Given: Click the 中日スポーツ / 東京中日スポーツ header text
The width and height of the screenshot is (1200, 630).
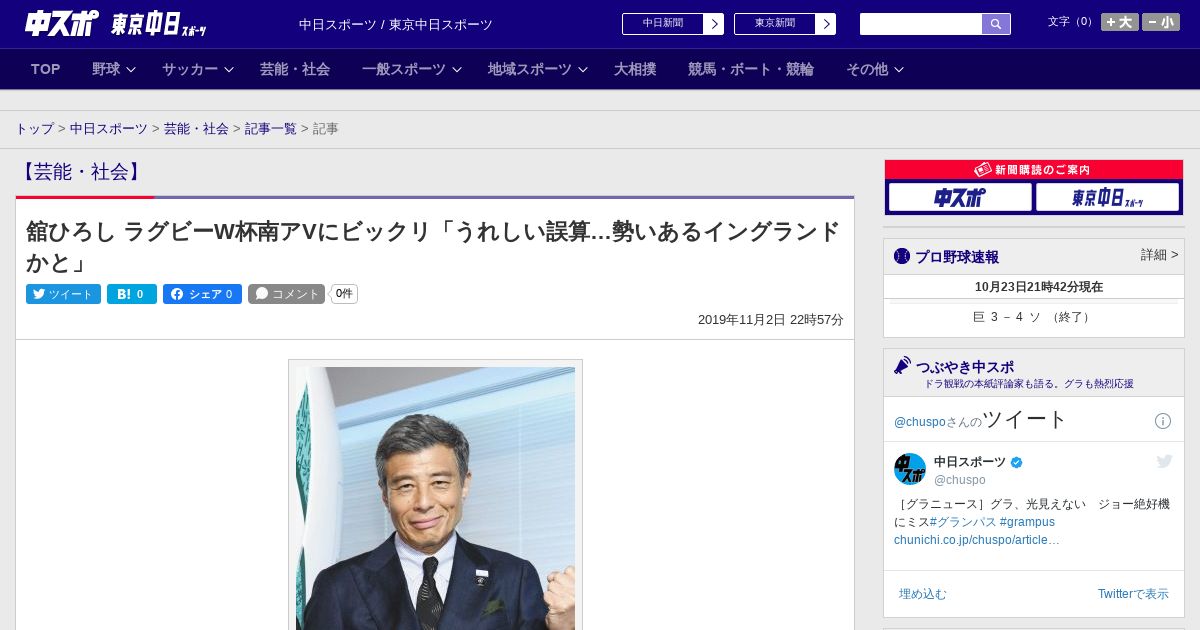Looking at the screenshot, I should pyautogui.click(x=396, y=24).
